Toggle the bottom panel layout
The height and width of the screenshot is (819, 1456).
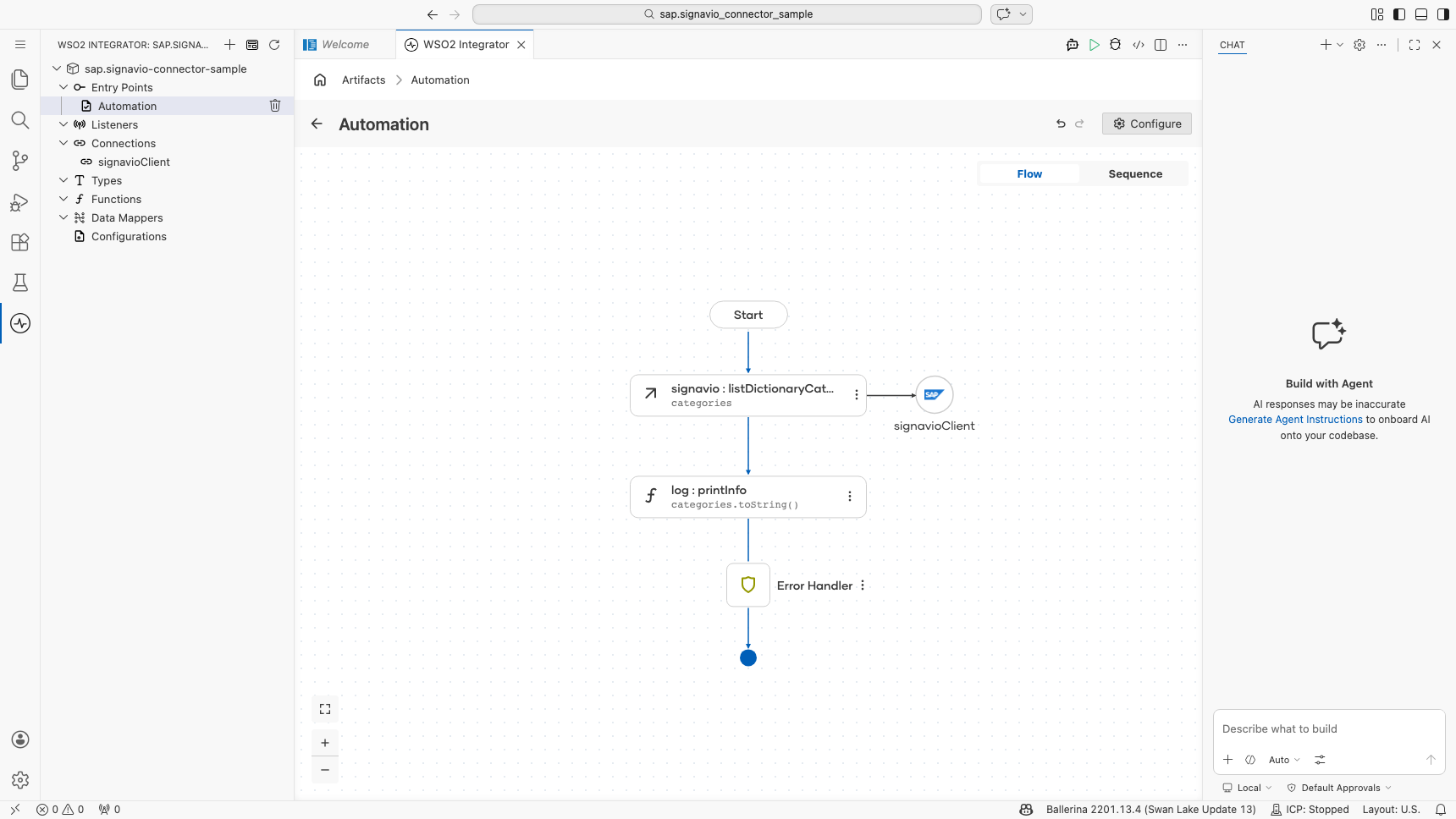coord(1421,14)
